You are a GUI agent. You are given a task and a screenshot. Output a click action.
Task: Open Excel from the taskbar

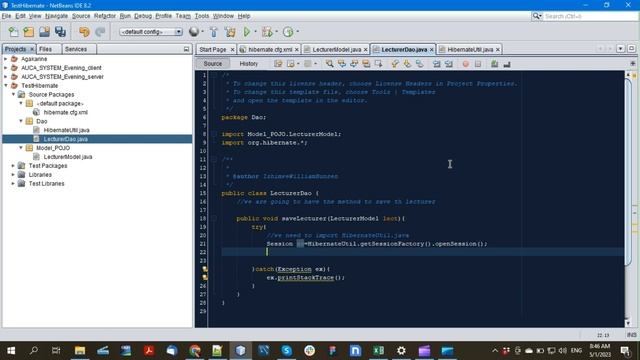pos(378,351)
